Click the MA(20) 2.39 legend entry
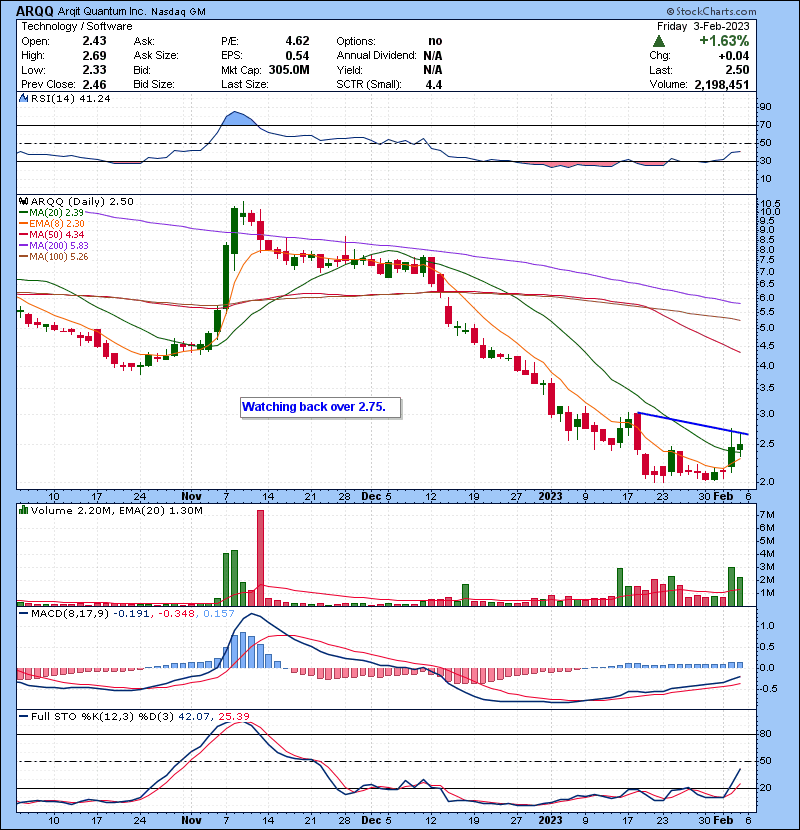 [52, 212]
